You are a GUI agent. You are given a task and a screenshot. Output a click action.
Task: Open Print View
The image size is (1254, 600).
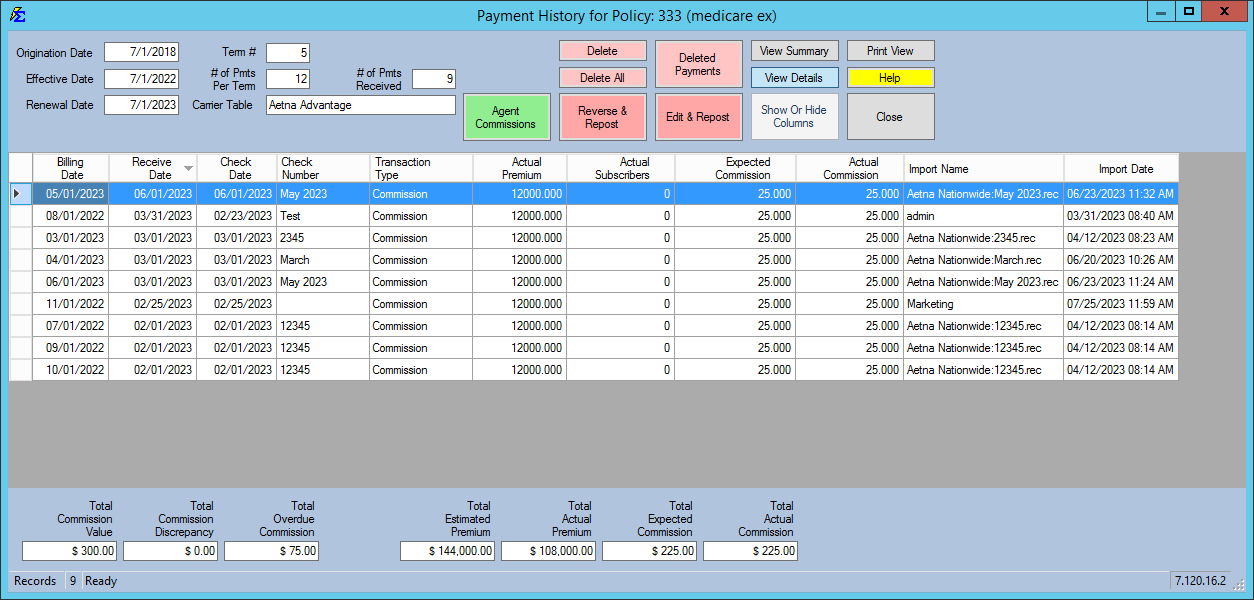tap(890, 50)
